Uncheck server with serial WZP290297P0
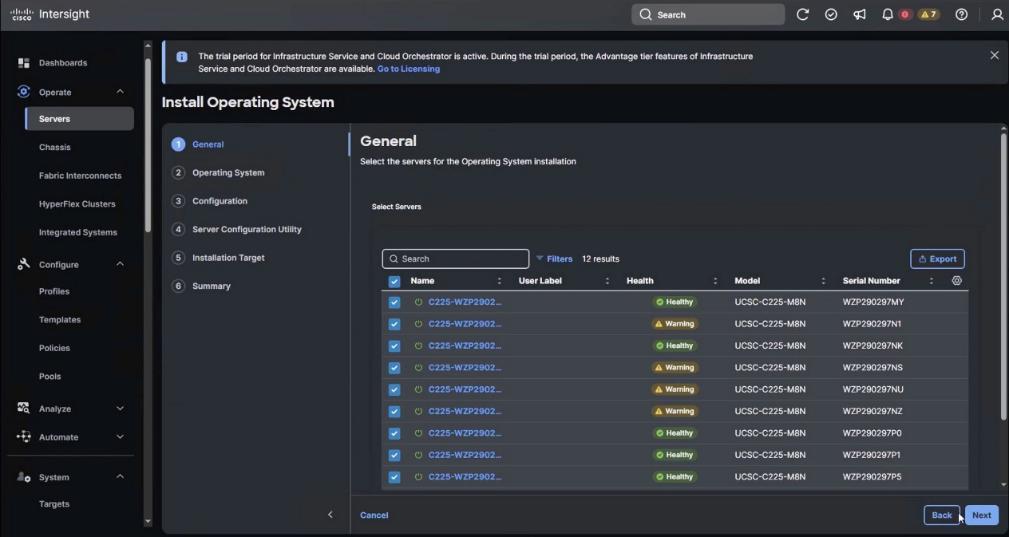The width and height of the screenshot is (1009, 537). coord(394,433)
